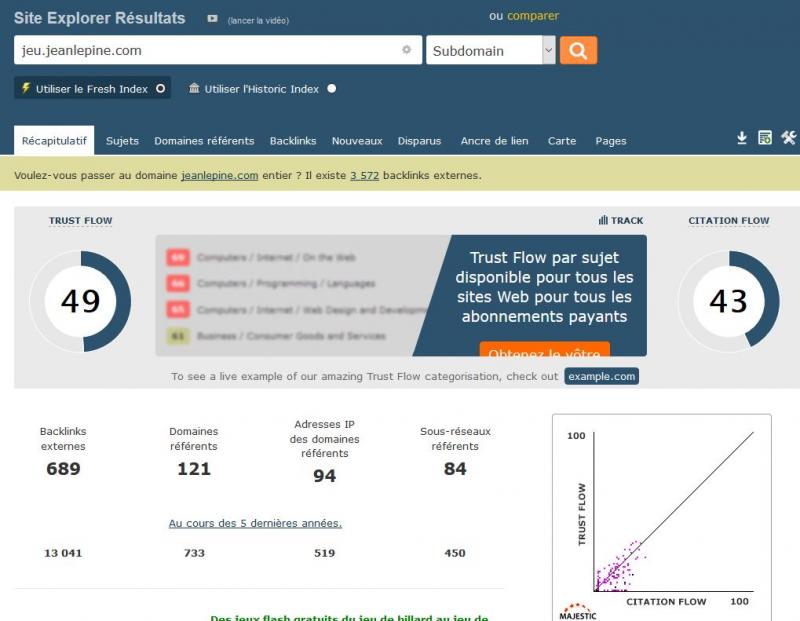This screenshot has width=800, height=621.
Task: Click the gear icon in search field
Action: (407, 49)
